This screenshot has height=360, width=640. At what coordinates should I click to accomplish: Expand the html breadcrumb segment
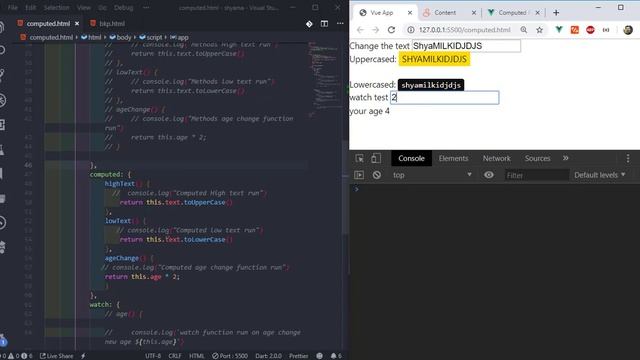pos(91,37)
